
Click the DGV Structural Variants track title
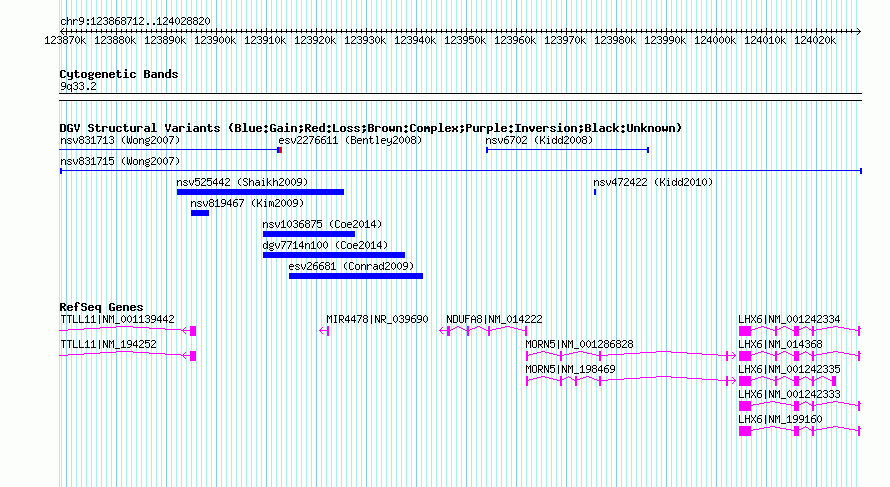[371, 128]
